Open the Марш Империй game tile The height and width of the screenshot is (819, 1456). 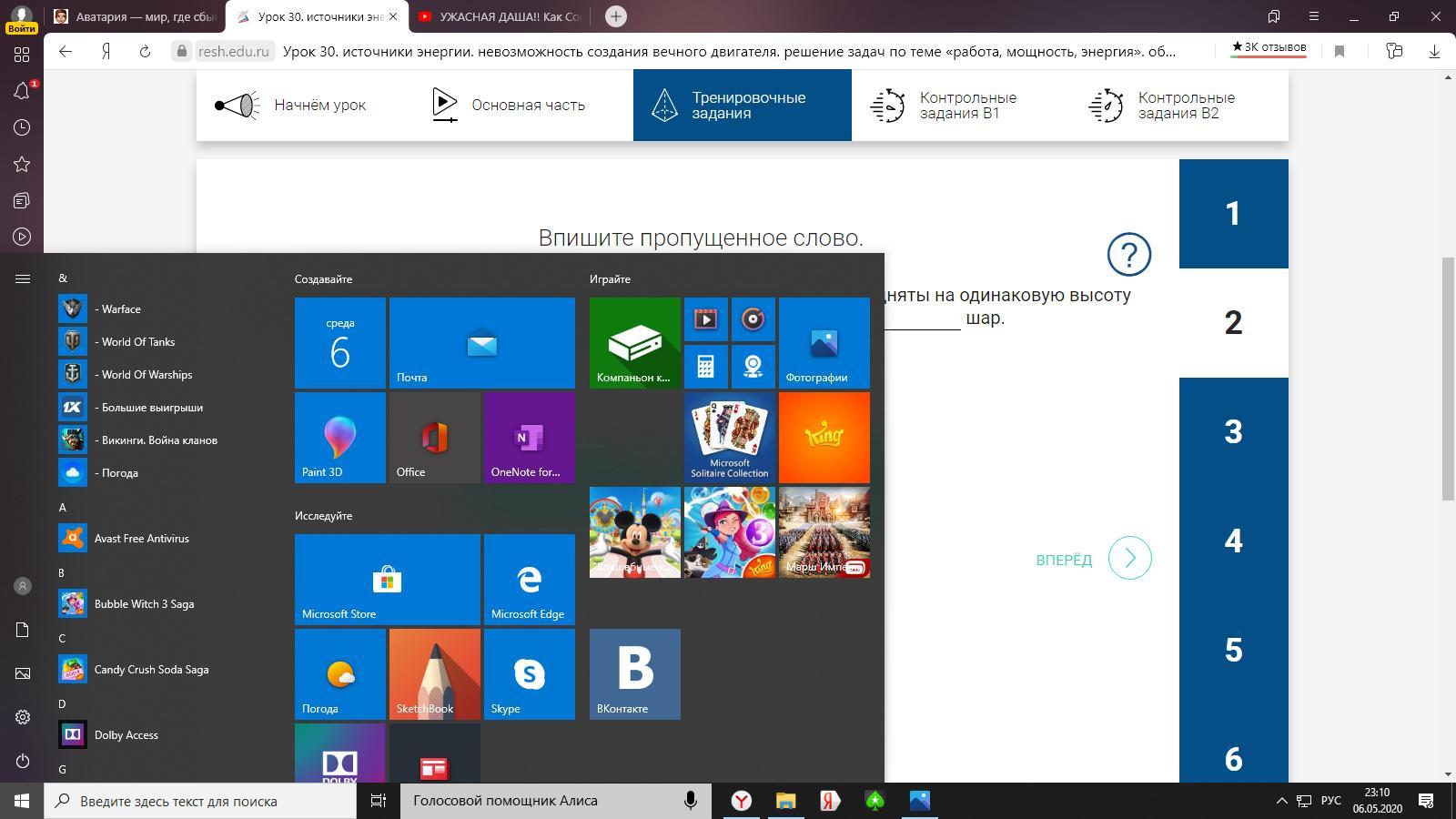824,532
